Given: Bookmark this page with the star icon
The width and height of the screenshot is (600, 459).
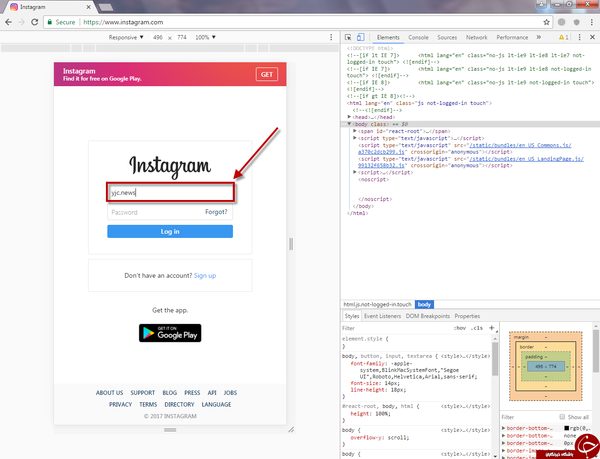Looking at the screenshot, I should (x=546, y=22).
